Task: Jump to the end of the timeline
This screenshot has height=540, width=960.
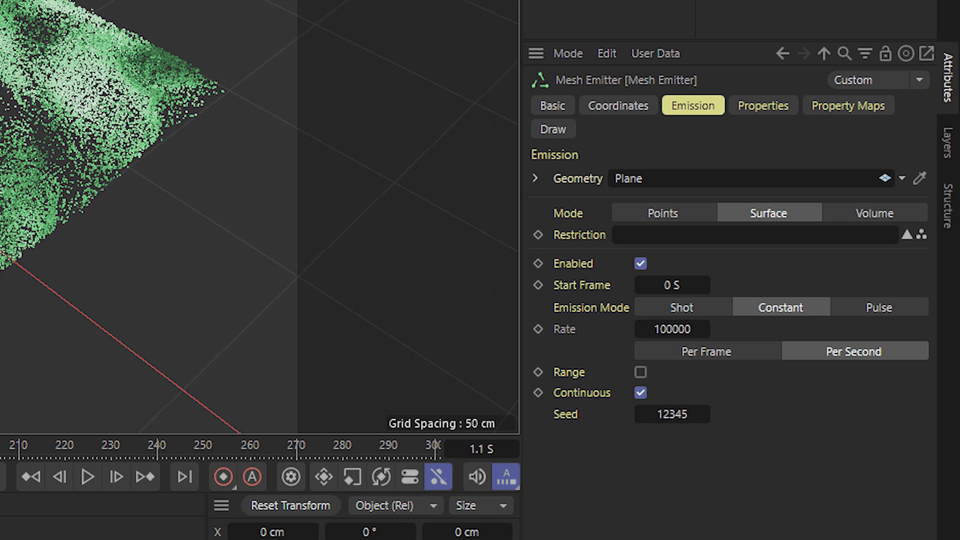Action: pyautogui.click(x=184, y=476)
